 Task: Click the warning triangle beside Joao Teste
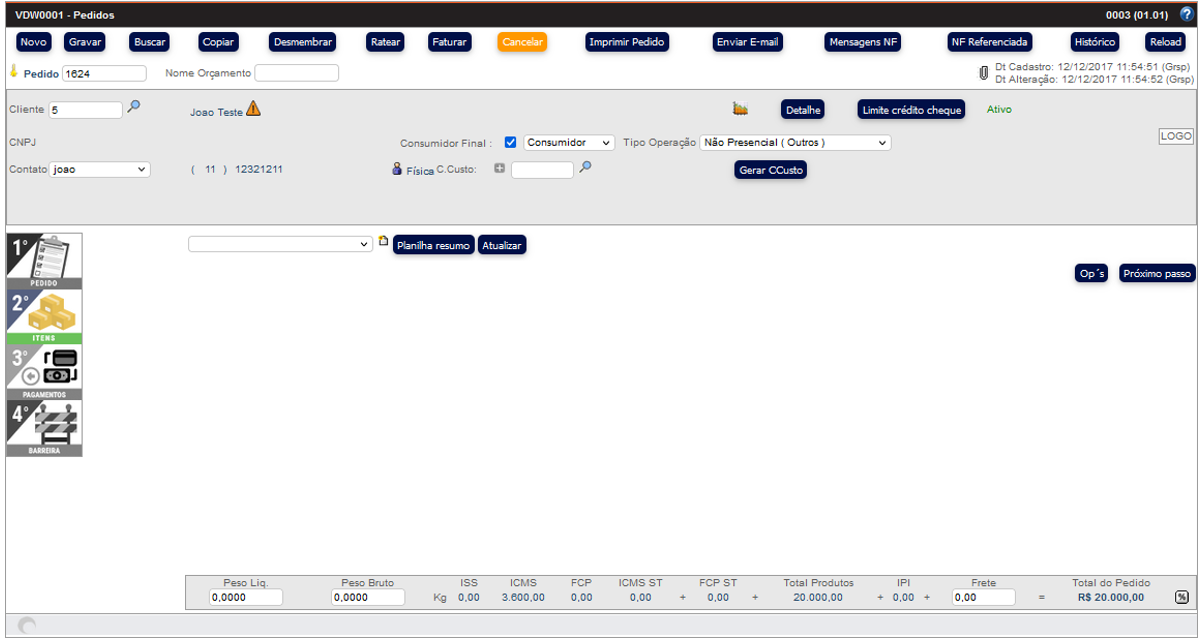tap(253, 110)
